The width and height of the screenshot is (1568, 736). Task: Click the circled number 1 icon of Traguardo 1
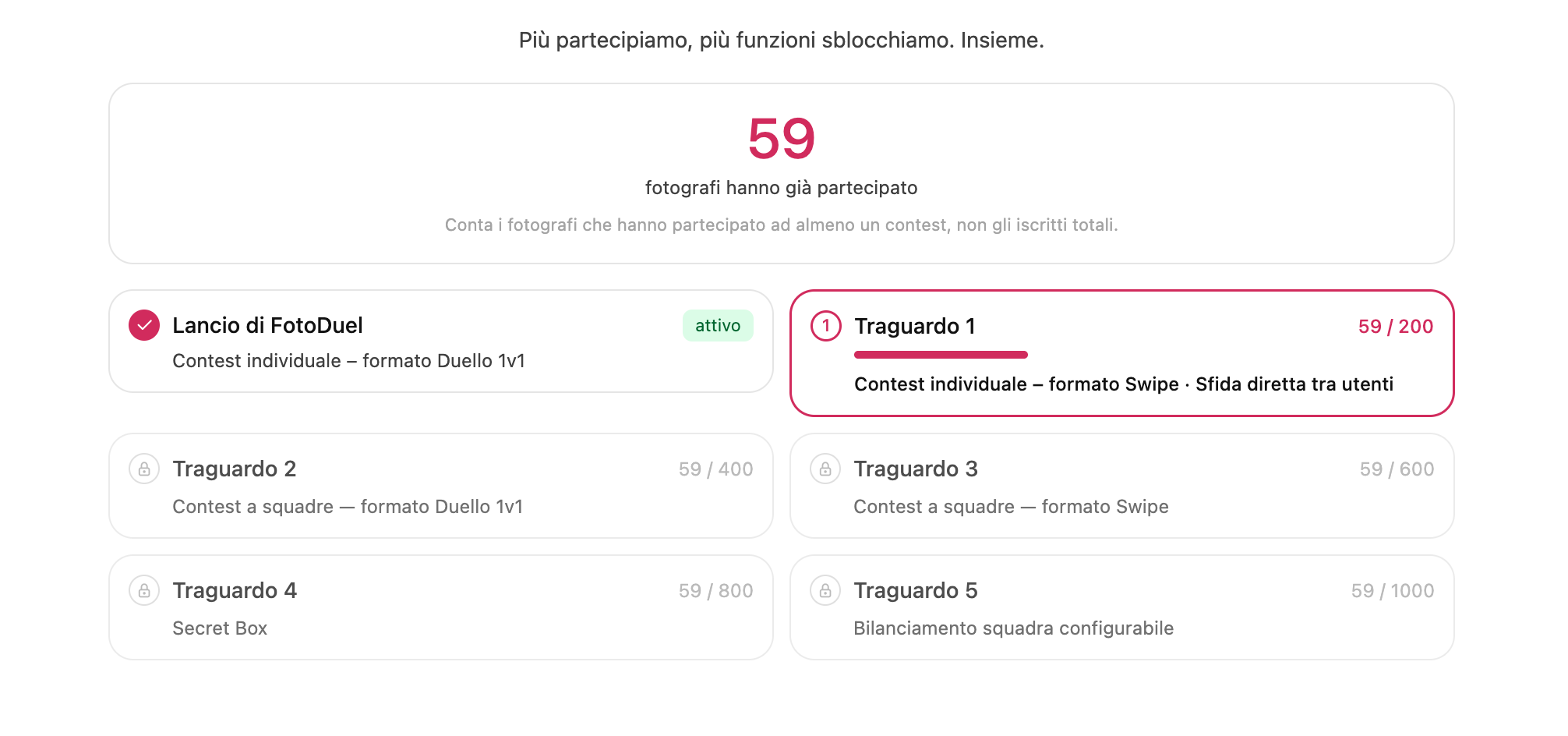click(x=826, y=326)
